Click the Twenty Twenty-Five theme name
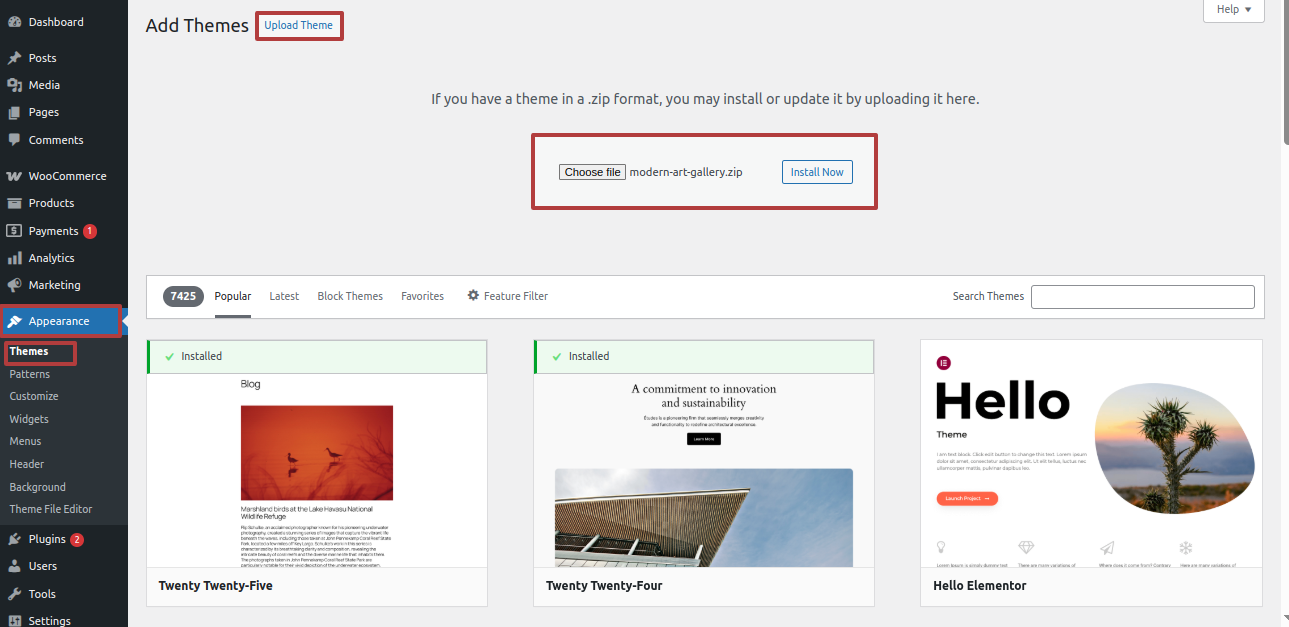The image size is (1289, 627). point(216,586)
